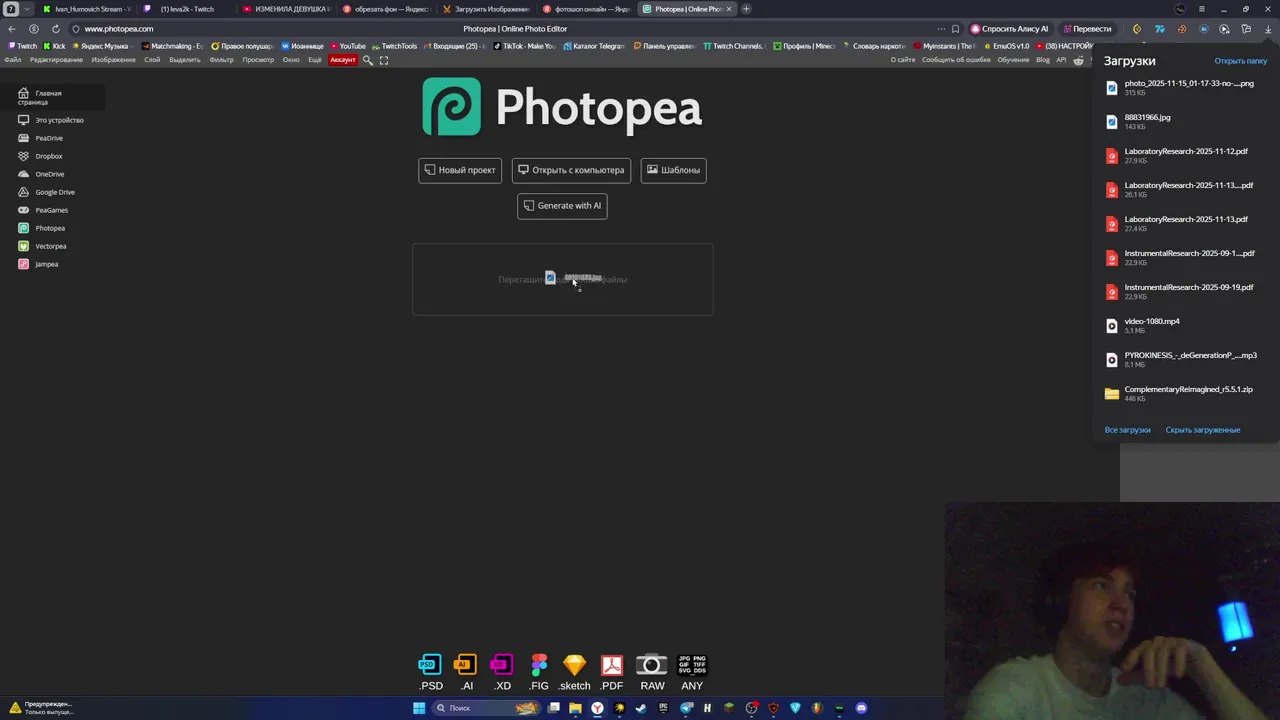
Task: Click О сайте link
Action: pos(903,60)
